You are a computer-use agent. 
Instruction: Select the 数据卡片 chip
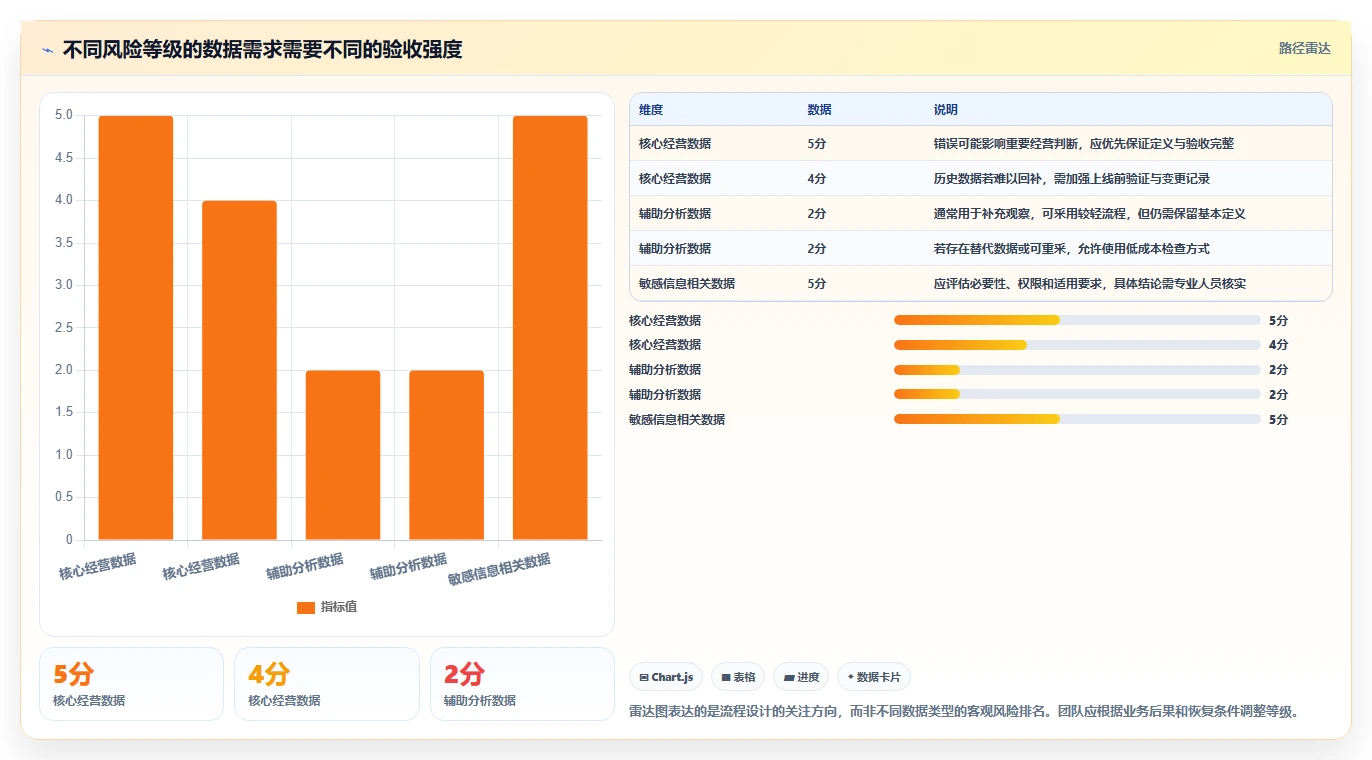874,677
